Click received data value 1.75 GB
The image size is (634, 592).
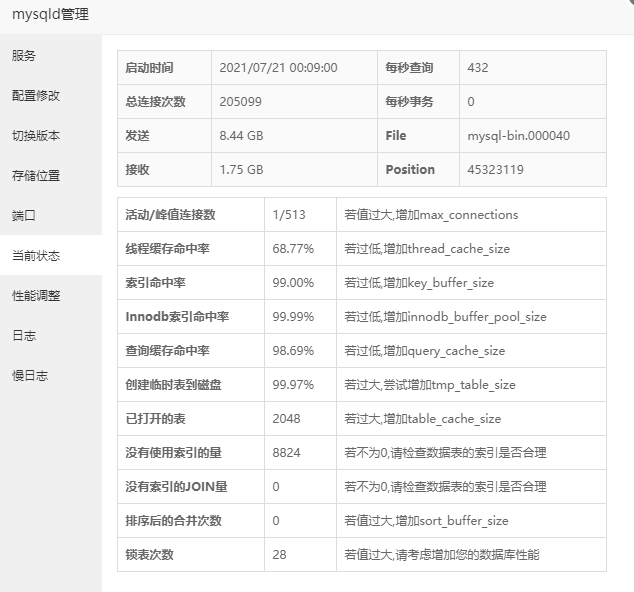tap(241, 169)
